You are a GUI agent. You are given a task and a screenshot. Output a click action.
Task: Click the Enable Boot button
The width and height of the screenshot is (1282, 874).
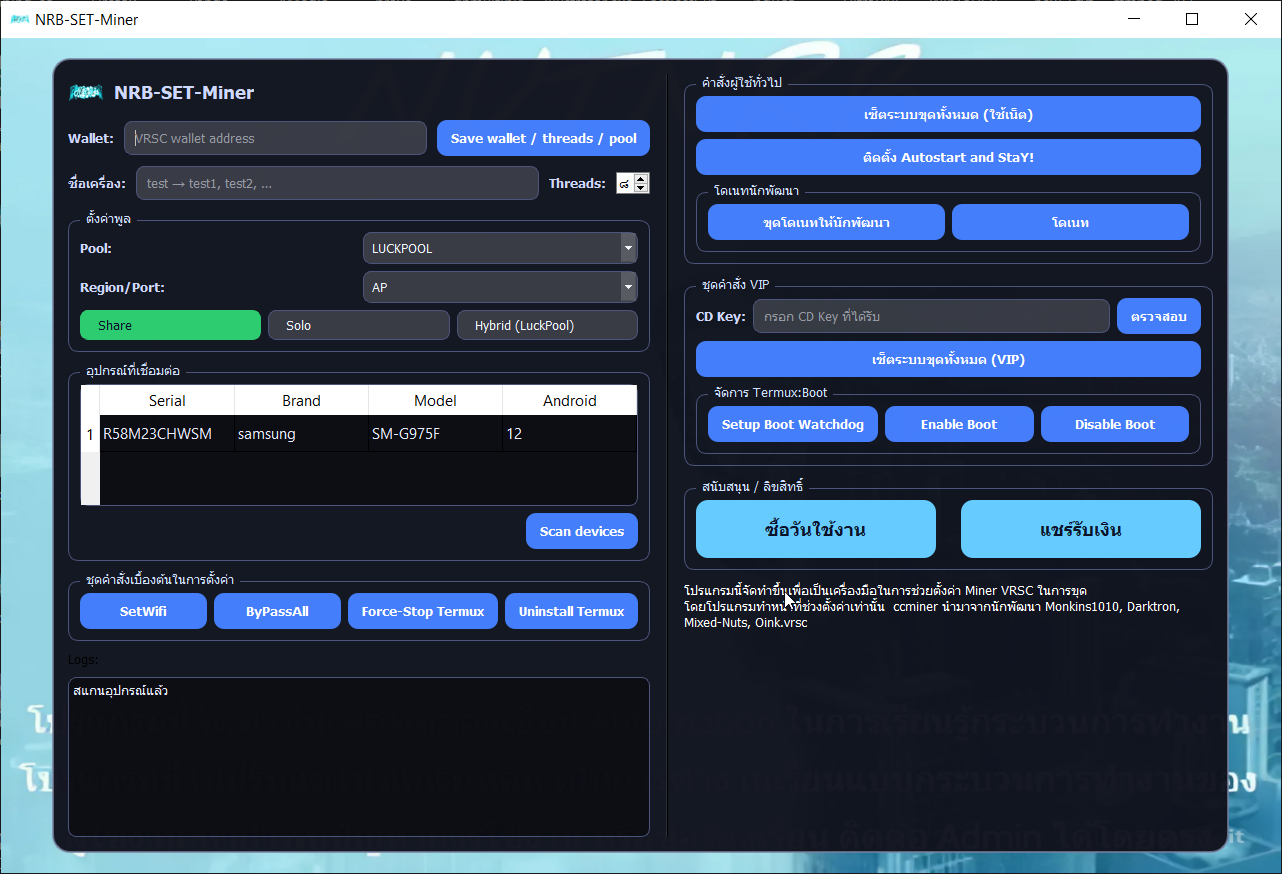pos(959,424)
